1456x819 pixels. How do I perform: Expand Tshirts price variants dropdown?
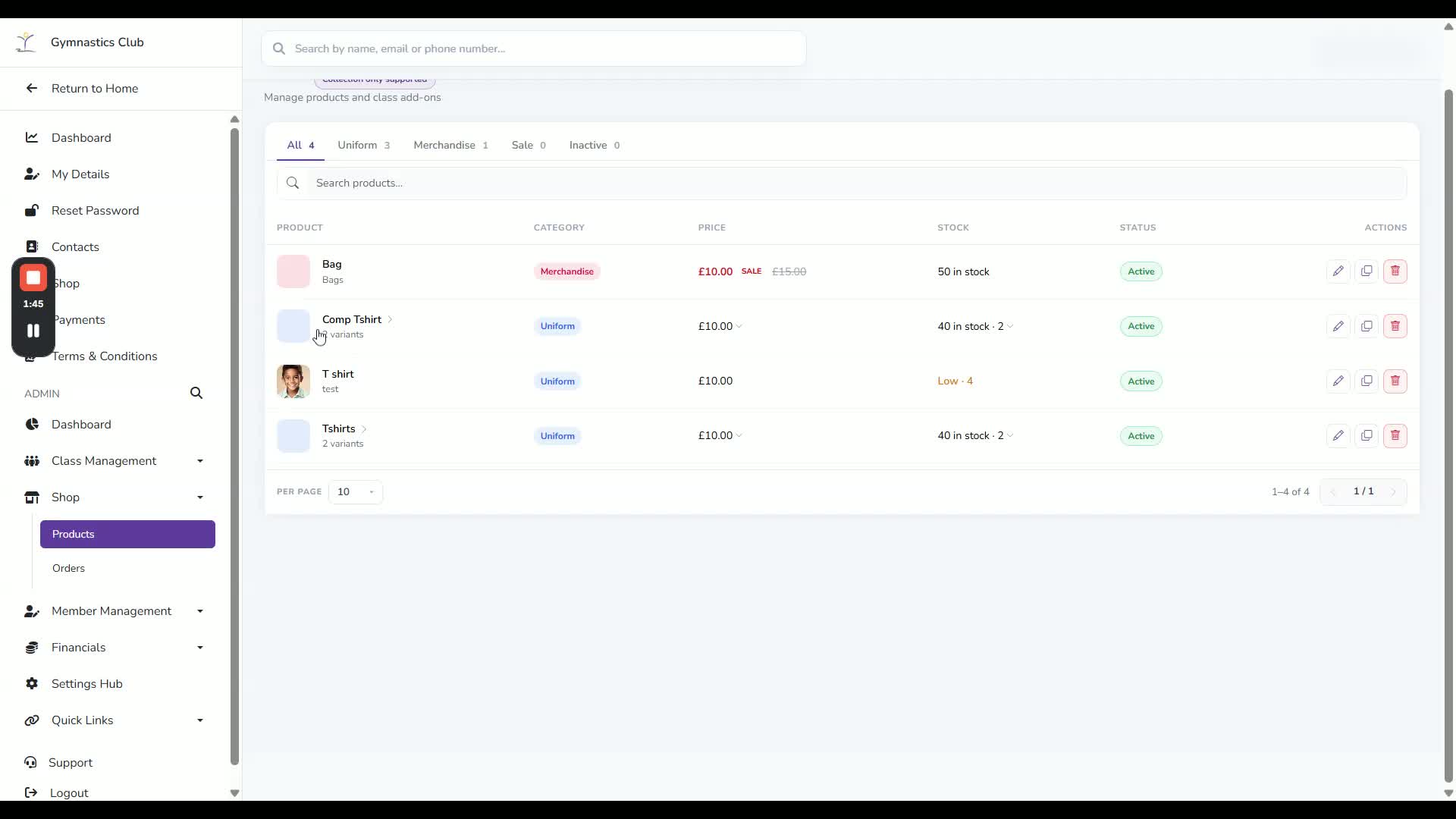[739, 435]
